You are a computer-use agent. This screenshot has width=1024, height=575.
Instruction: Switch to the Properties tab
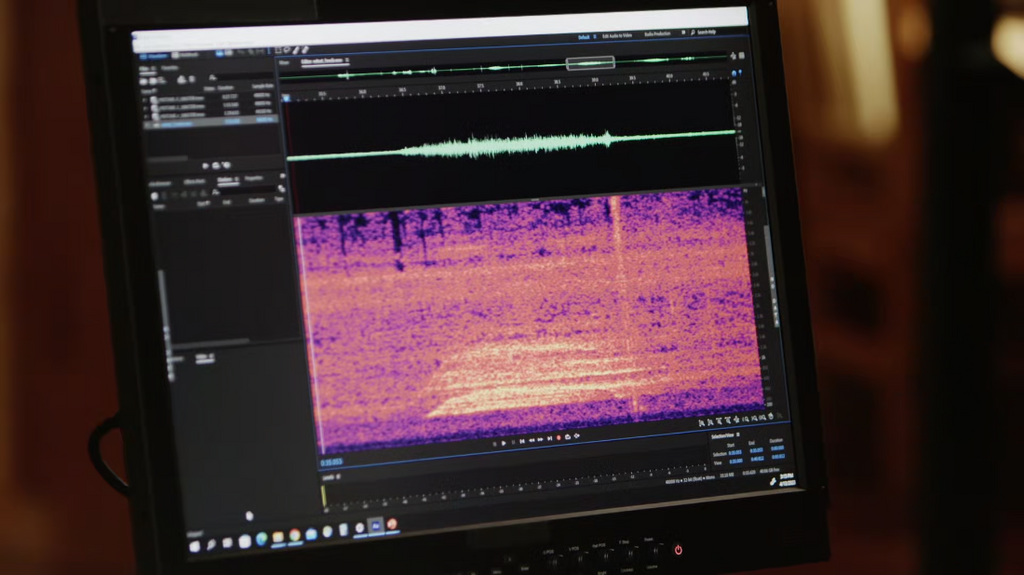tap(254, 178)
